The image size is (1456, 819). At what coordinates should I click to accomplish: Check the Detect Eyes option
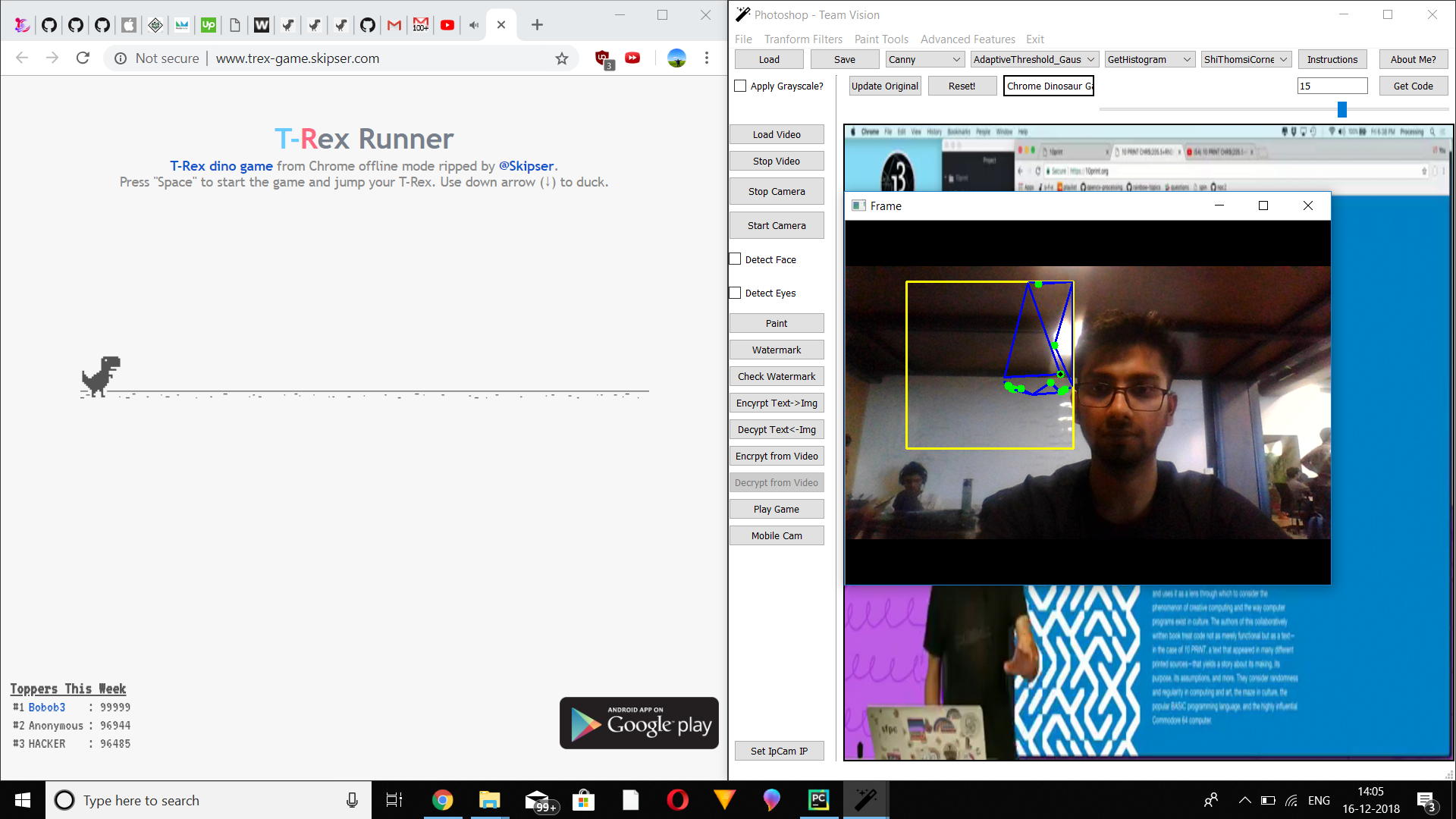pos(735,293)
